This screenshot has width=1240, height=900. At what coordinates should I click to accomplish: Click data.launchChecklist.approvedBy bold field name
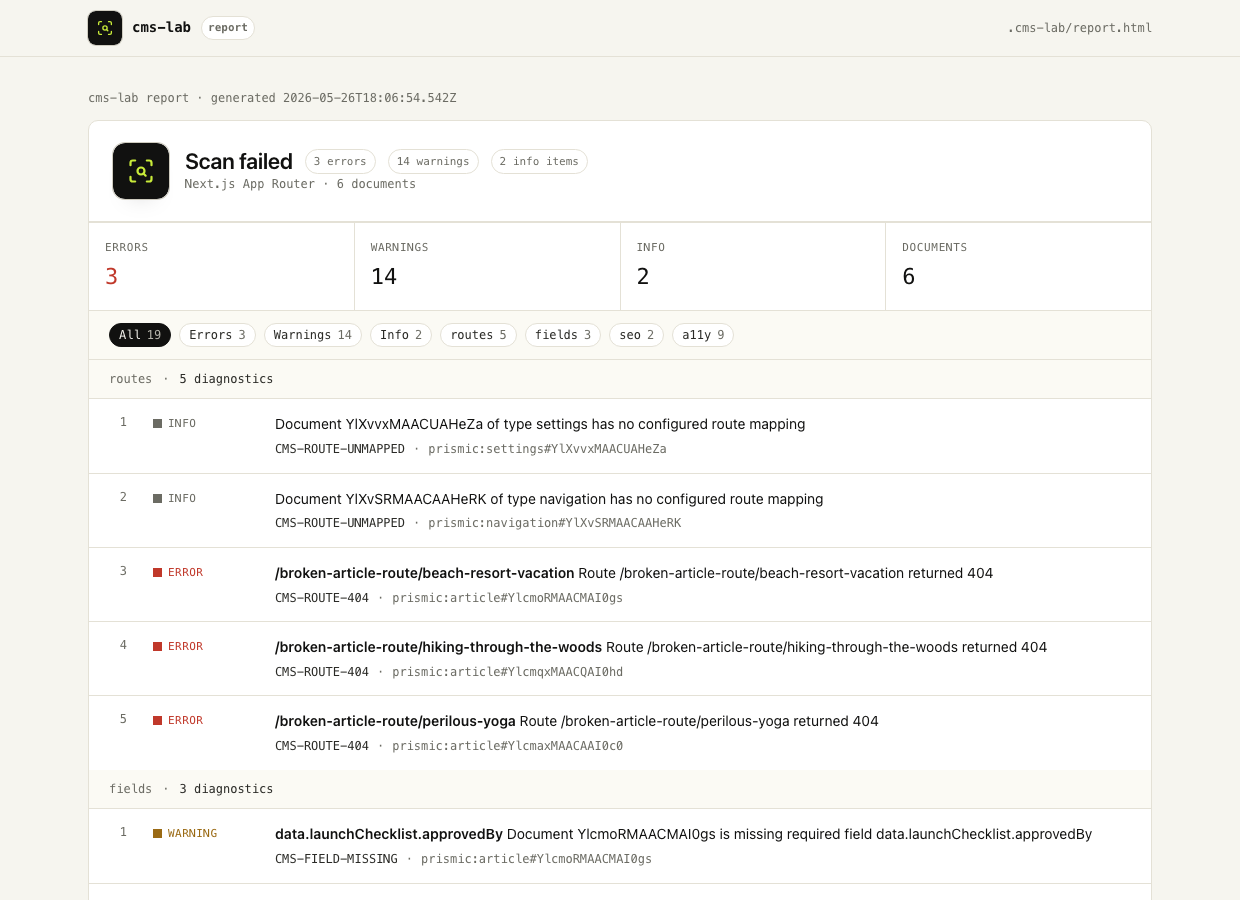(389, 834)
